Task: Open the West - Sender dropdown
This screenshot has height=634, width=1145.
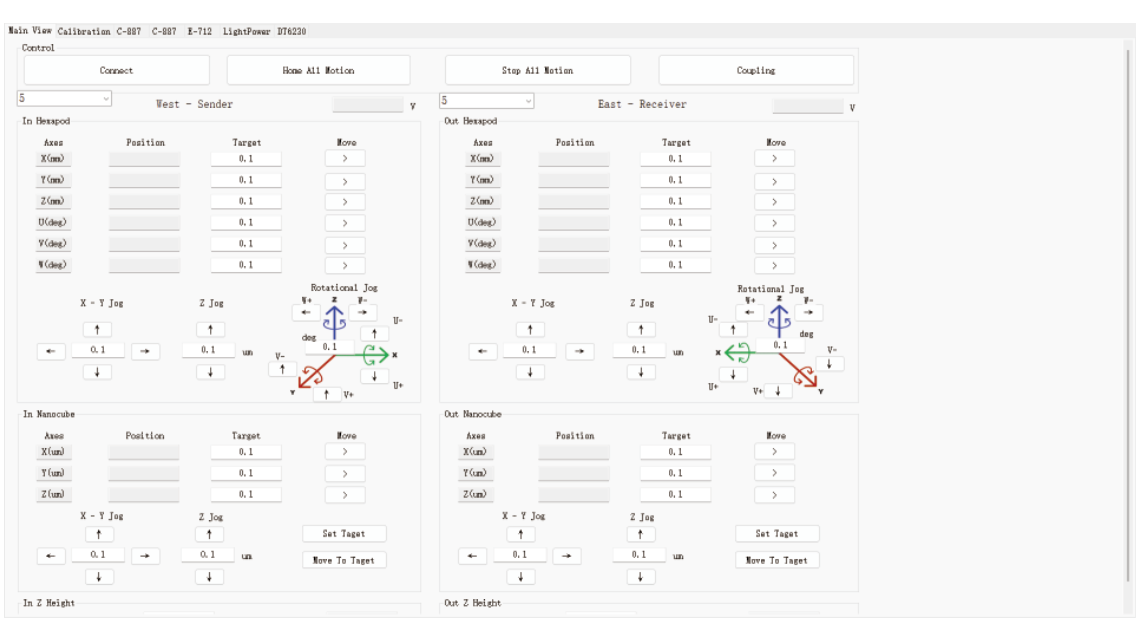Action: pos(64,99)
